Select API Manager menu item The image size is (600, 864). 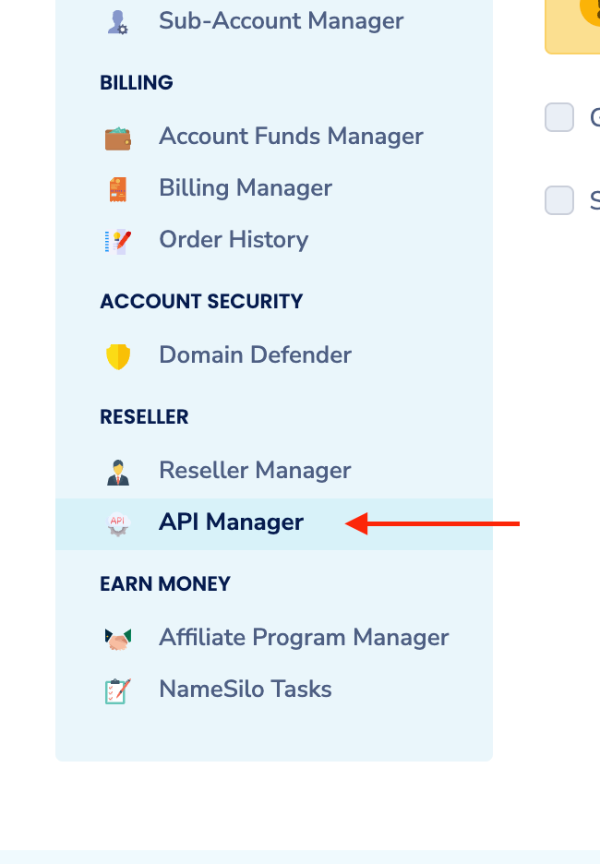274,524
